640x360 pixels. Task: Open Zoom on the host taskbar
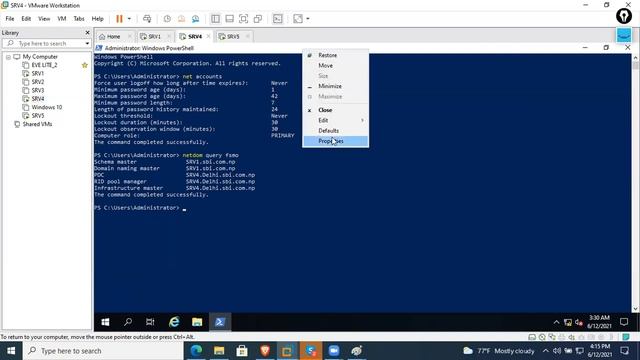tap(334, 351)
